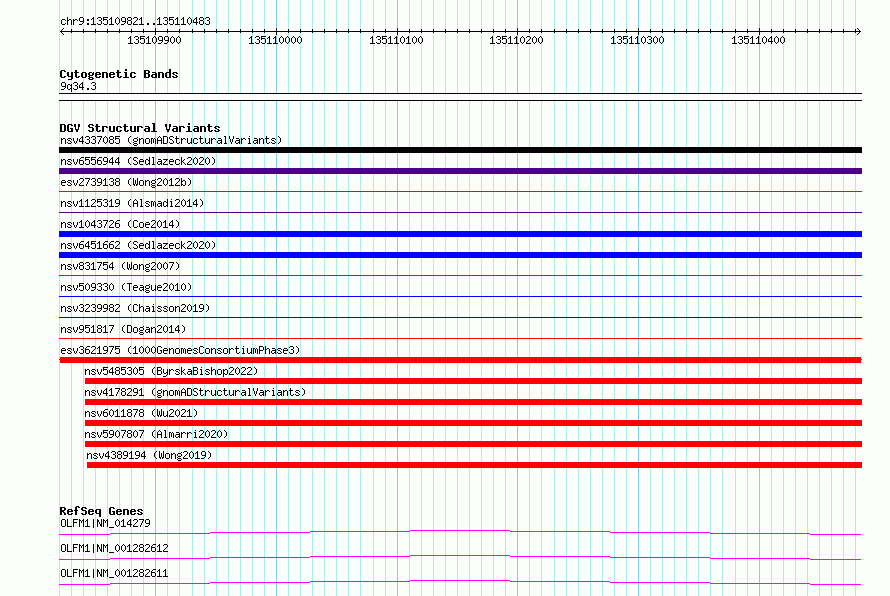
Task: Click the chr9:135109821..135110483 coordinate text
Action: [x=135, y=21]
